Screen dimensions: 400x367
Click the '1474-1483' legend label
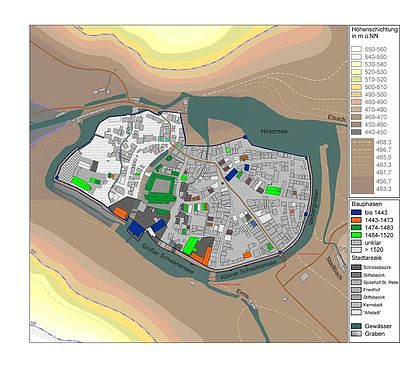click(x=379, y=227)
